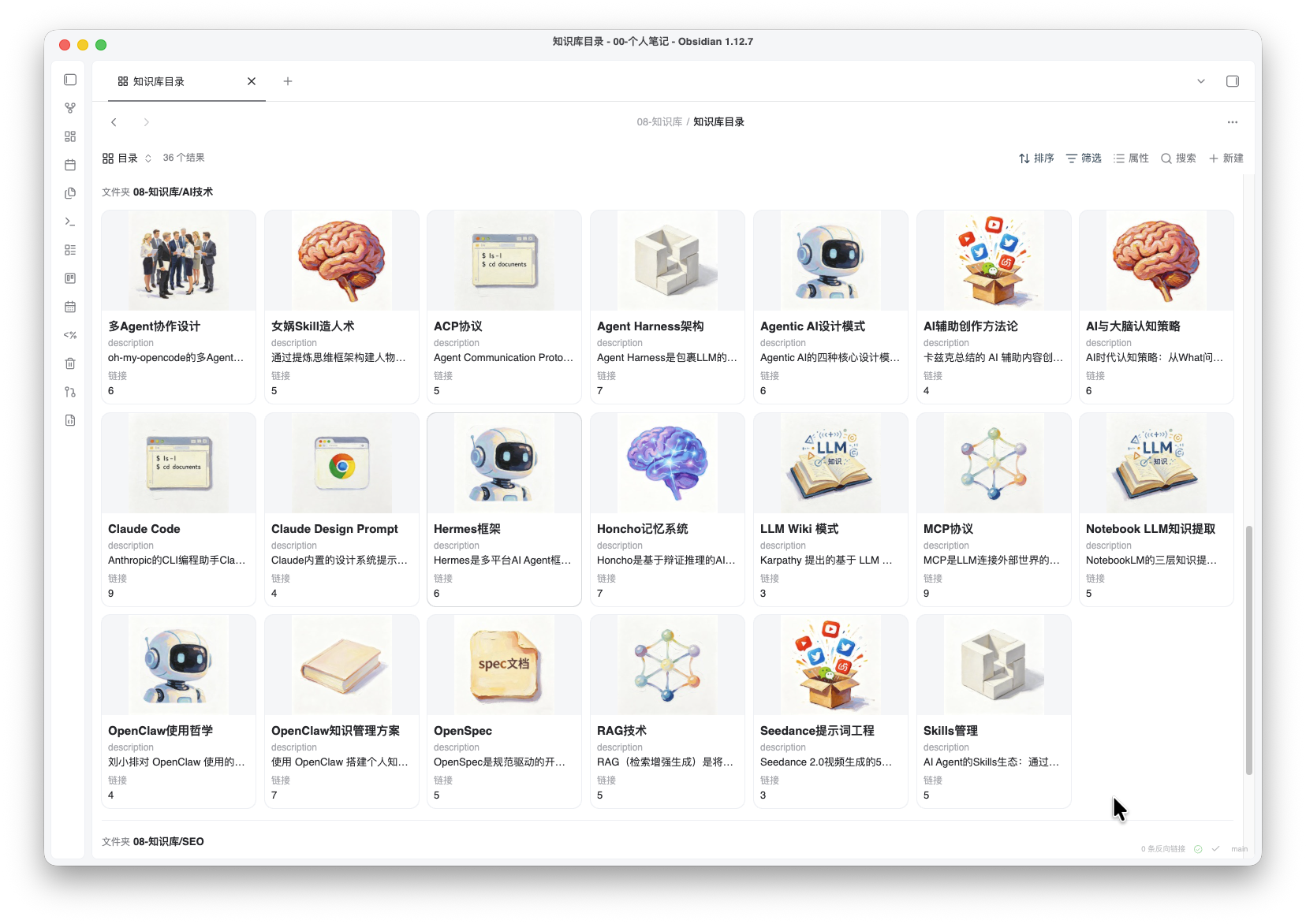The width and height of the screenshot is (1306, 924).
Task: Click the checklist-style list icon in the ribbon
Action: (x=70, y=250)
